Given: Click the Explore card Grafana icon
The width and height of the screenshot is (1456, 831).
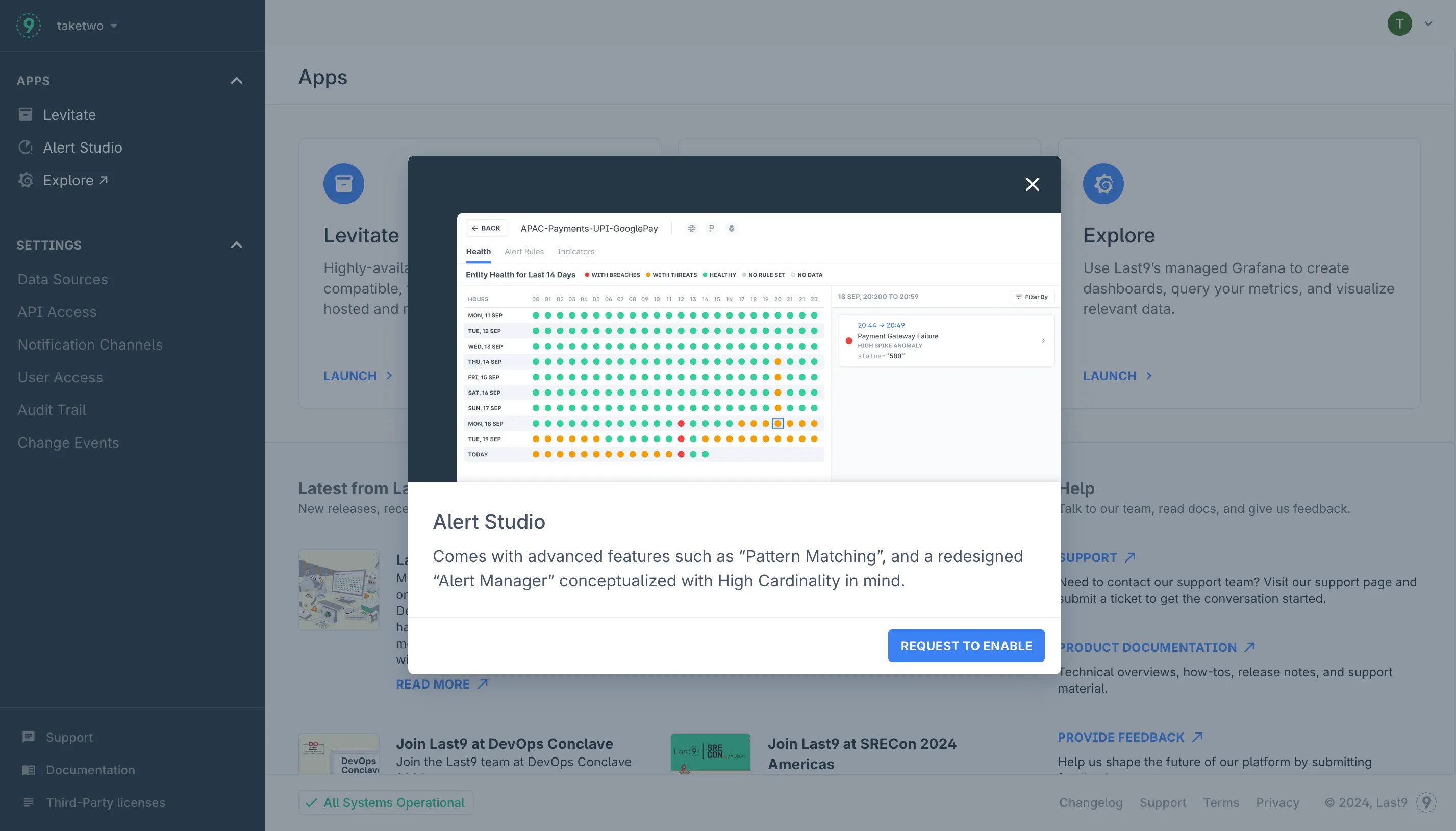Looking at the screenshot, I should click(1103, 184).
